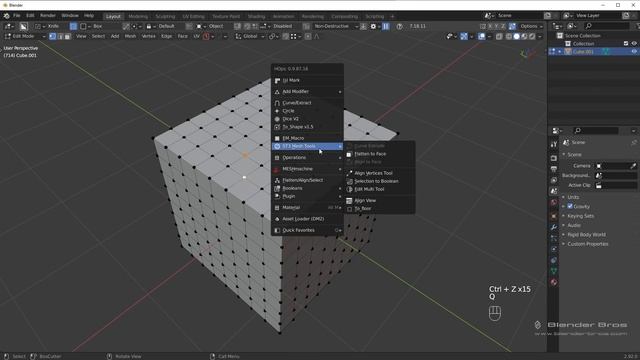
Task: Toggle Y axis mirror
Action: click(497, 26)
